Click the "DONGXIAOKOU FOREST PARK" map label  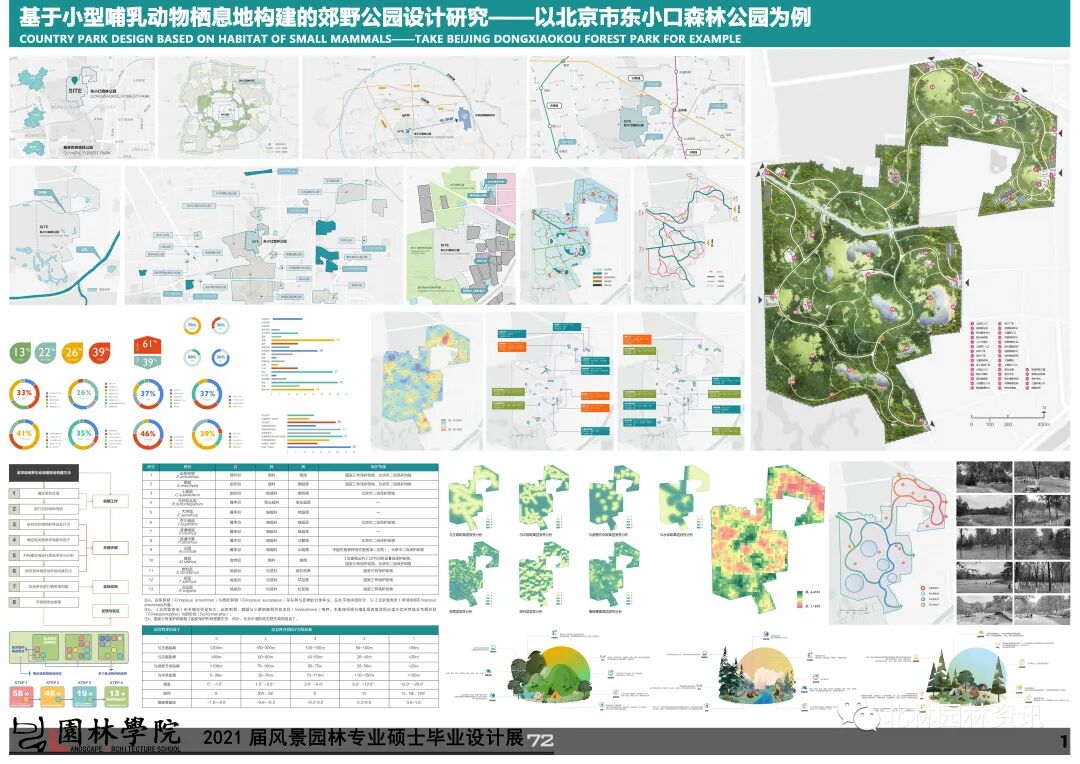coord(120,96)
